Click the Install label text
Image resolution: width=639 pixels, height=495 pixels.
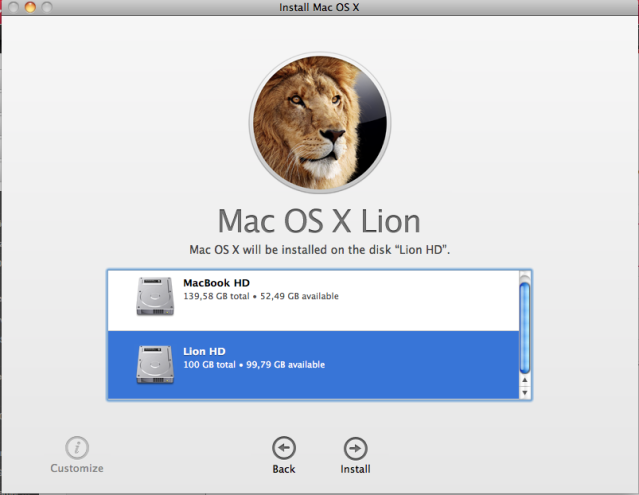(355, 469)
